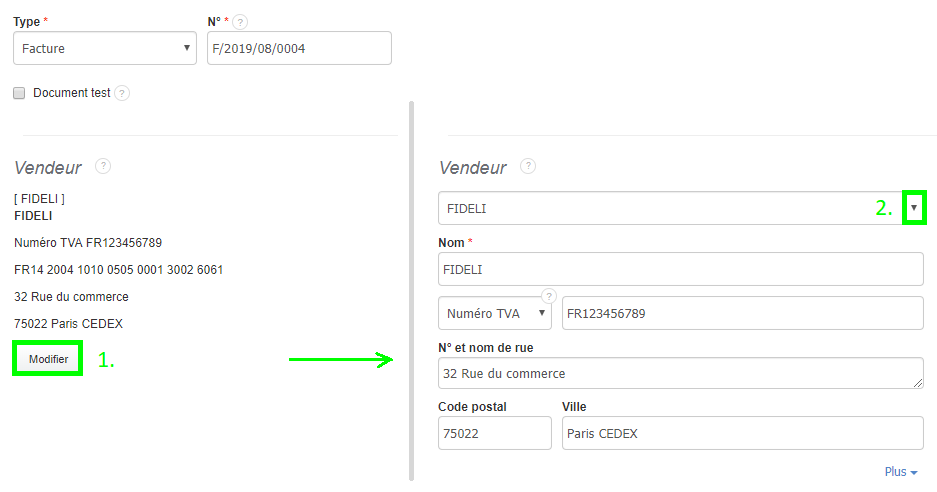The height and width of the screenshot is (492, 937).
Task: Click the Nom input field containing FIDELI
Action: pos(681,270)
